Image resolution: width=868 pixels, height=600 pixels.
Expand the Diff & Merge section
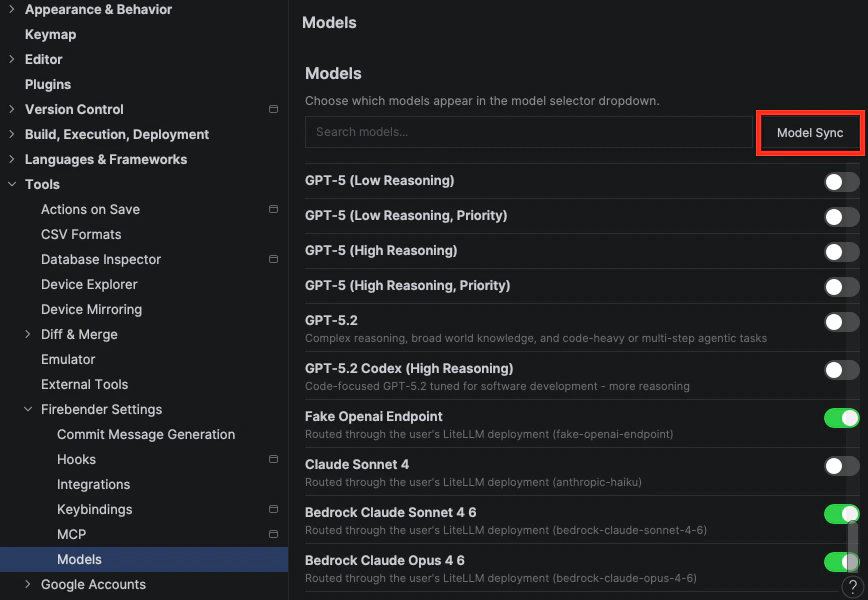point(29,334)
